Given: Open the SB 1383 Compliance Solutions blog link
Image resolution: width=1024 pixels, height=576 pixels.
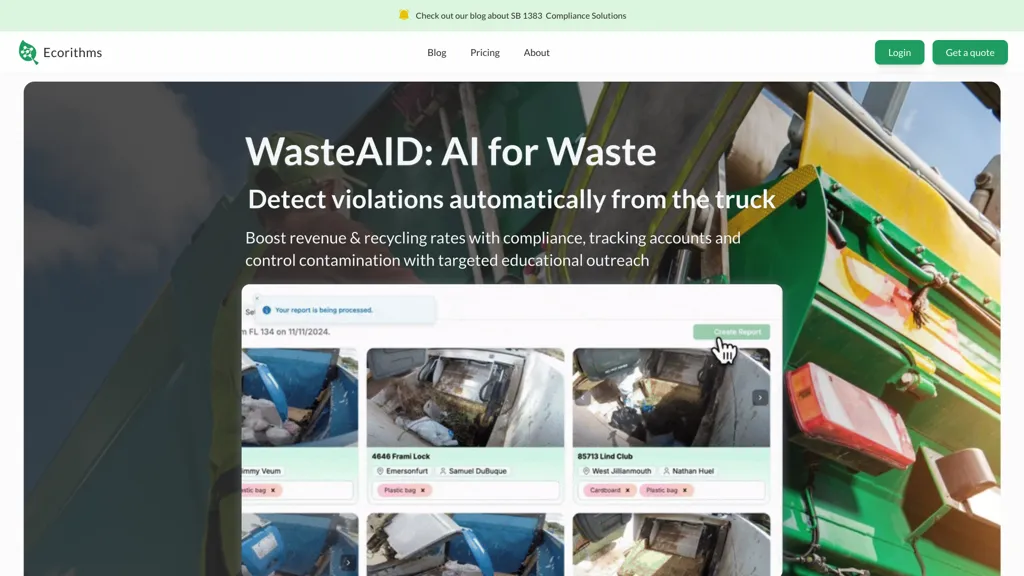Looking at the screenshot, I should [x=520, y=16].
